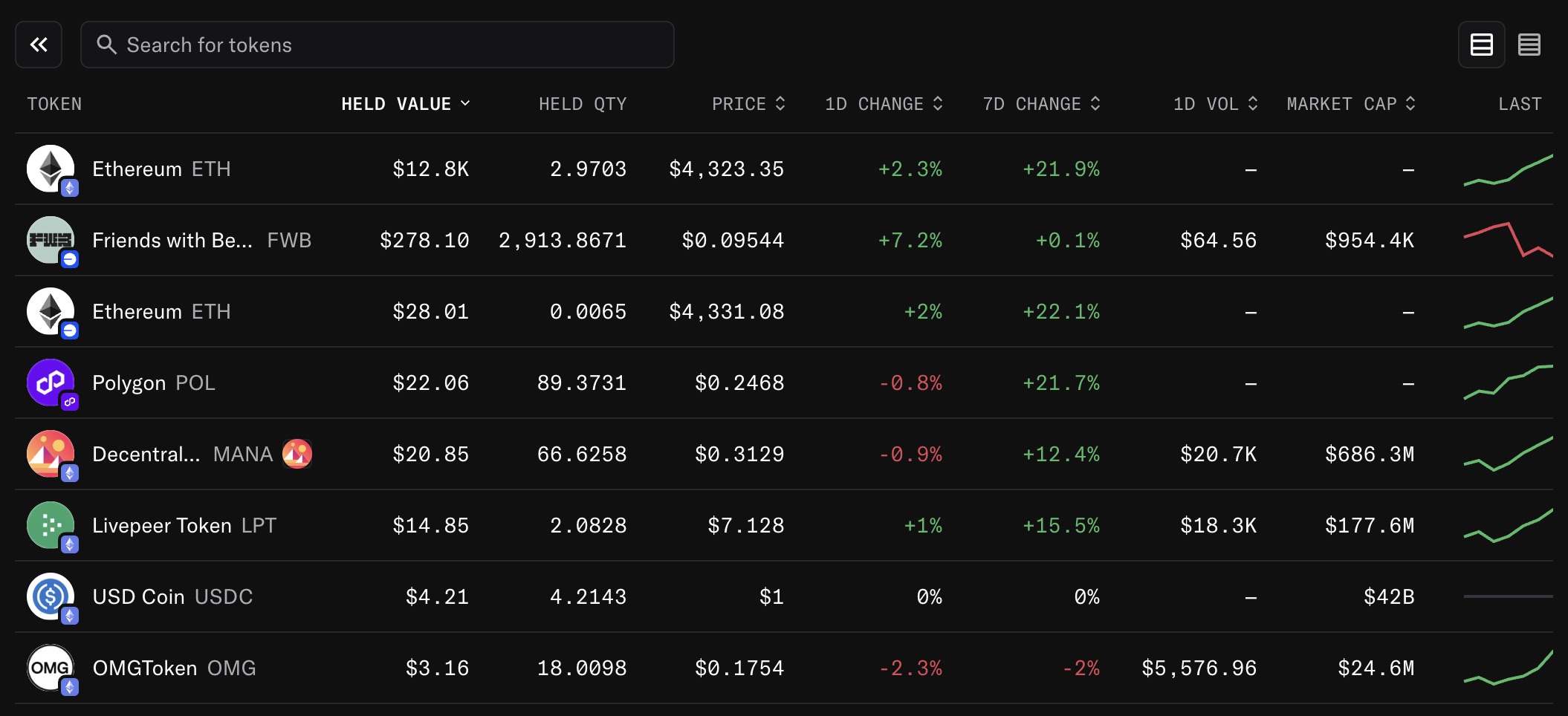Click 1D volume $64.56
1568x716 pixels.
[1219, 241]
